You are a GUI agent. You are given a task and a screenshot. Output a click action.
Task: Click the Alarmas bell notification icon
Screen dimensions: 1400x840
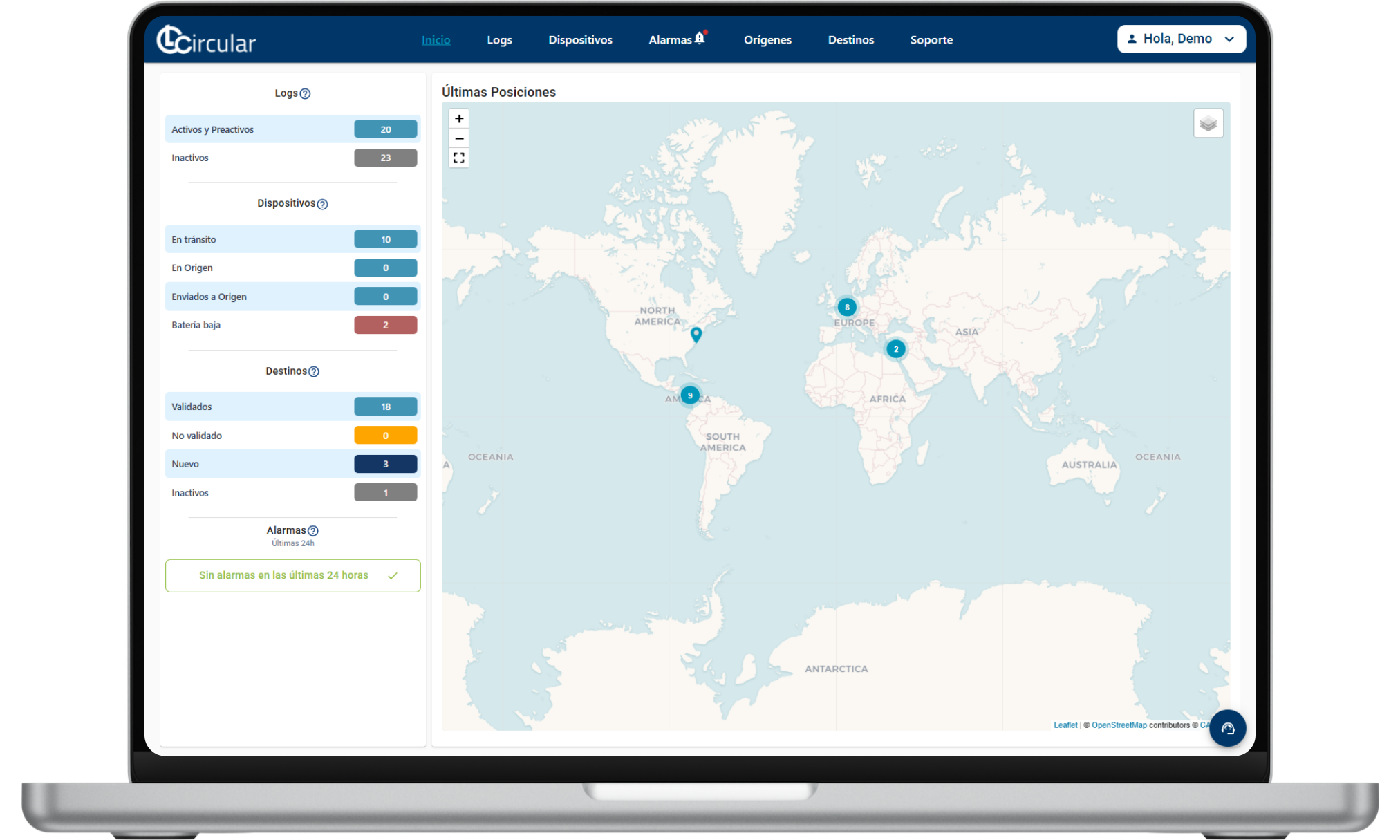pos(700,39)
